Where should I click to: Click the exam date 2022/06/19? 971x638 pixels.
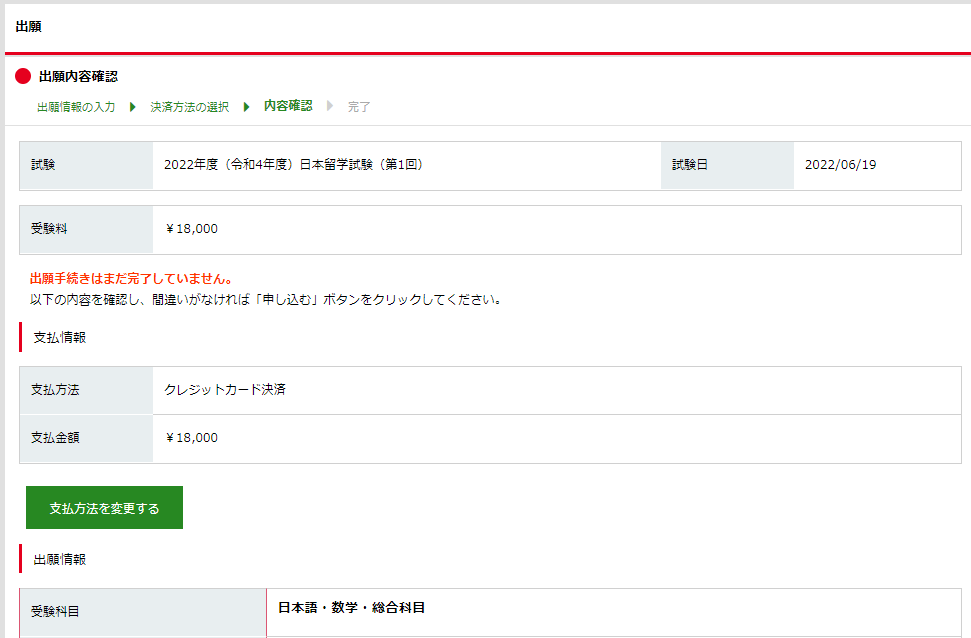840,165
